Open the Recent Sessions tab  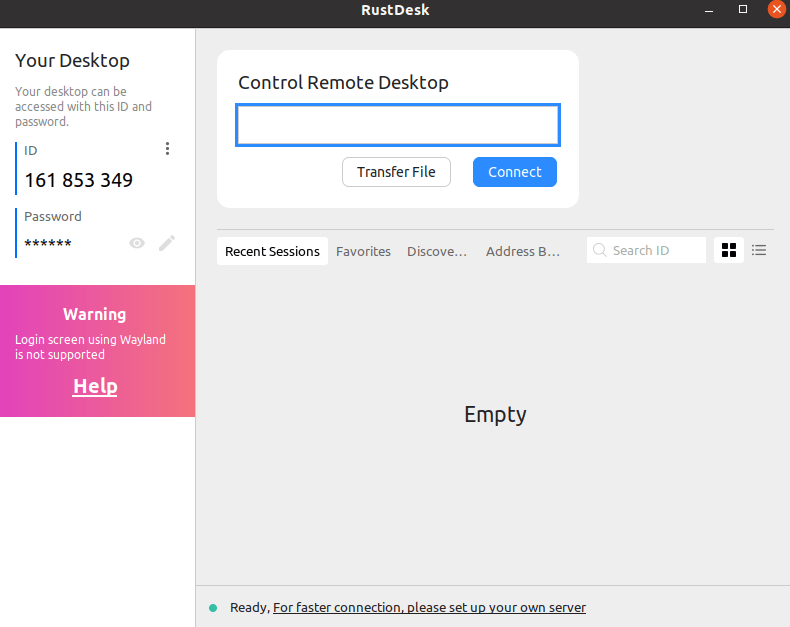[272, 251]
